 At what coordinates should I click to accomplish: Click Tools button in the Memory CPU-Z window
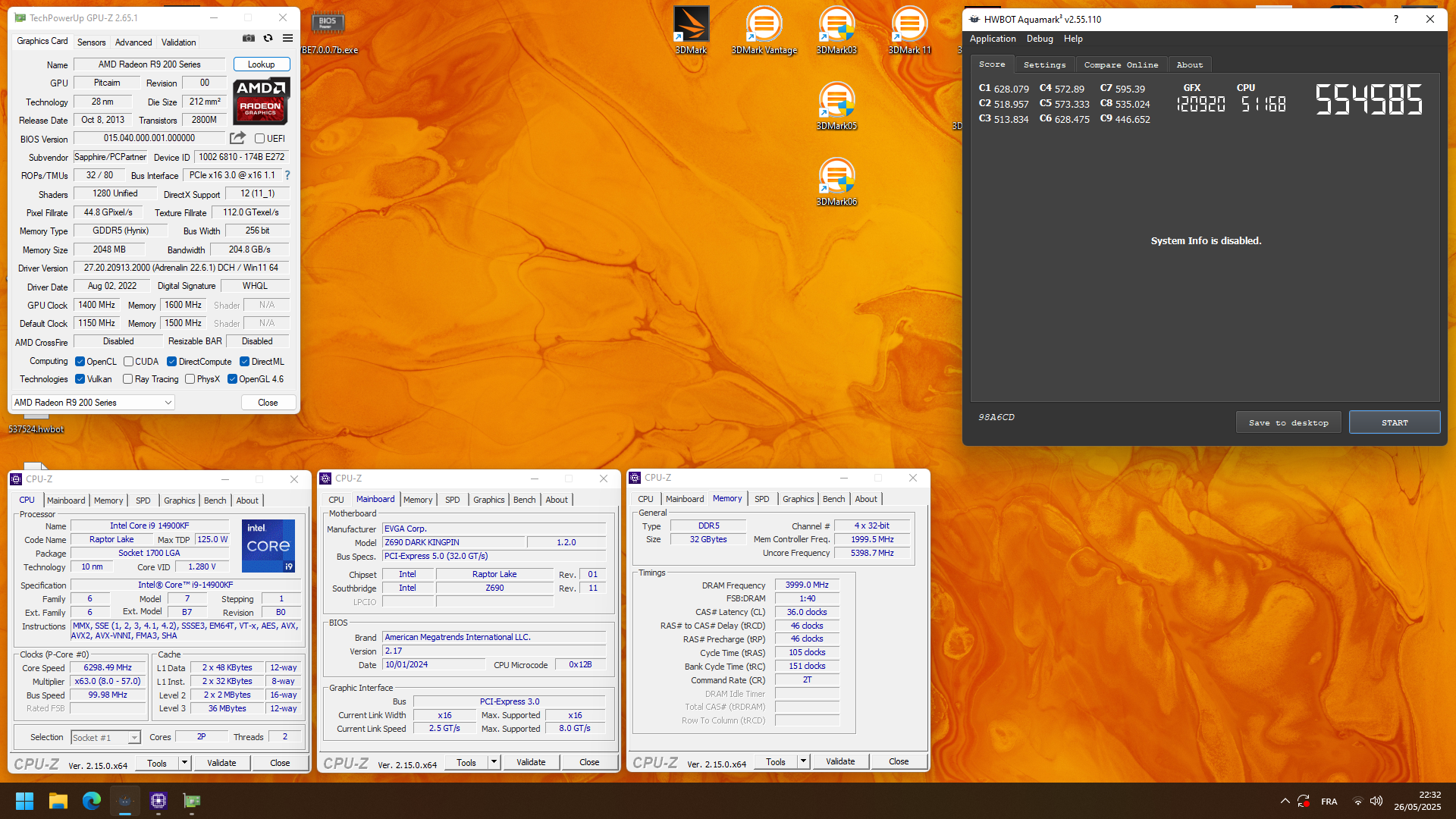point(776,761)
